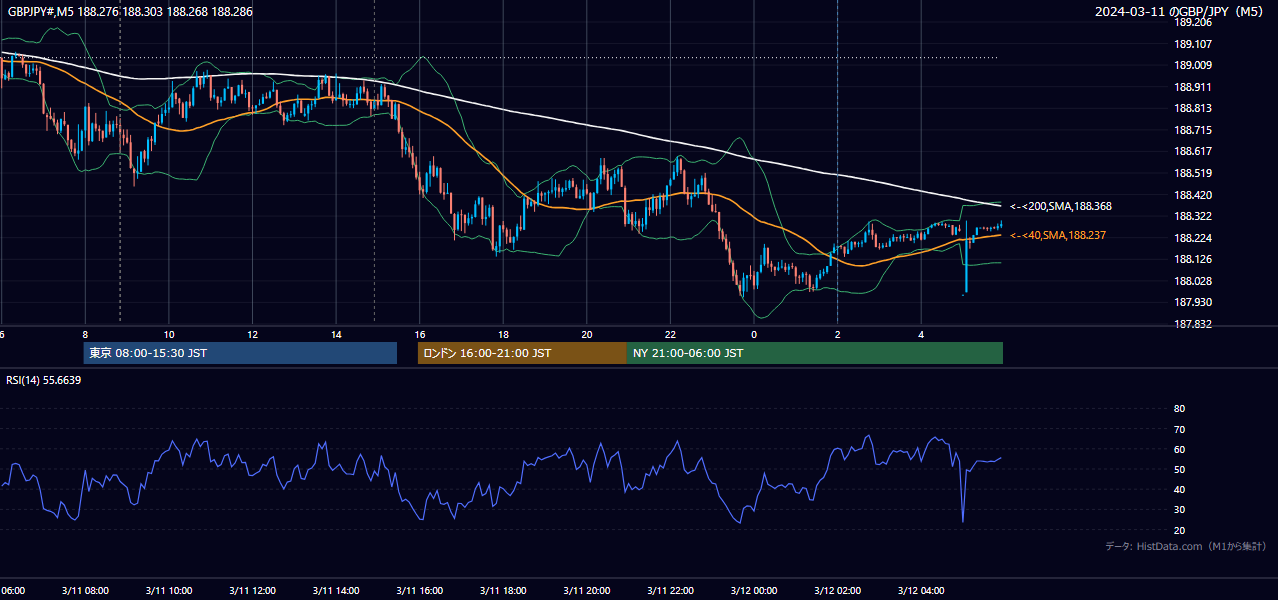1278x600 pixels.
Task: Click the 189.009 price axis label
Action: click(1193, 65)
